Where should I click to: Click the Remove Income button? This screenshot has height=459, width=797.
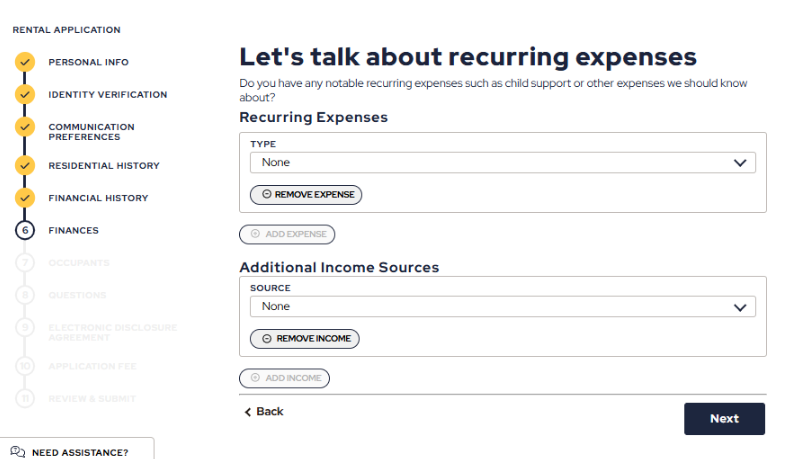304,339
